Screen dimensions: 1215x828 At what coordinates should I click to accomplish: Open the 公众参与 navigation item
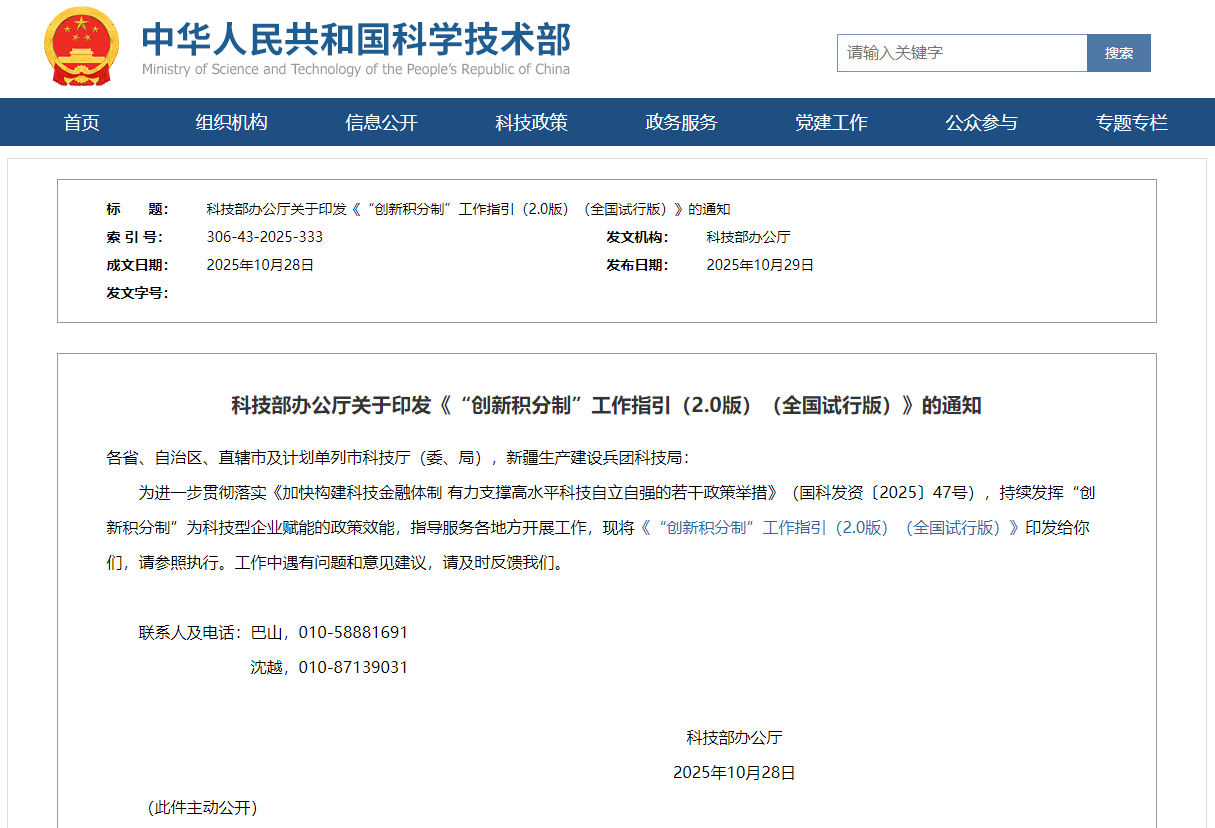point(981,122)
